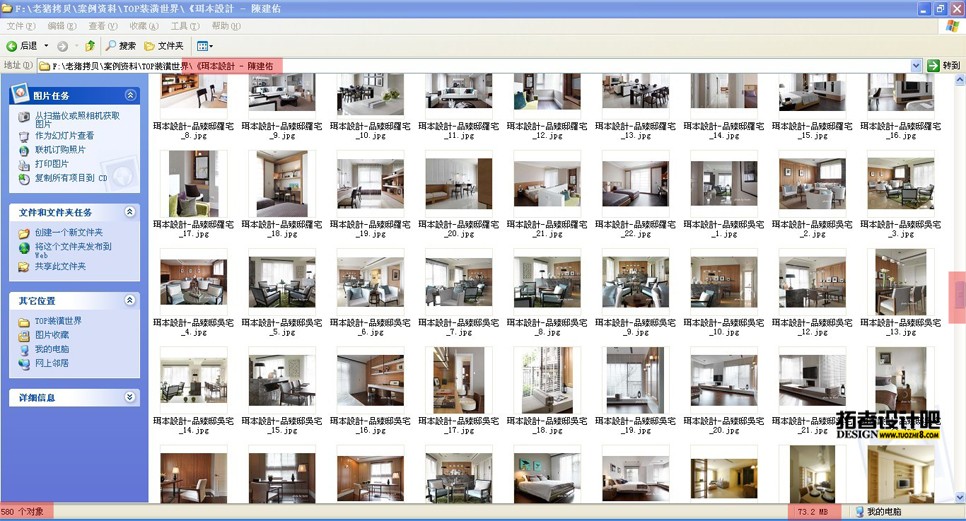966x521 pixels.
Task: Select thumbnail of 羅宅_10.jpg
Action: [370, 93]
